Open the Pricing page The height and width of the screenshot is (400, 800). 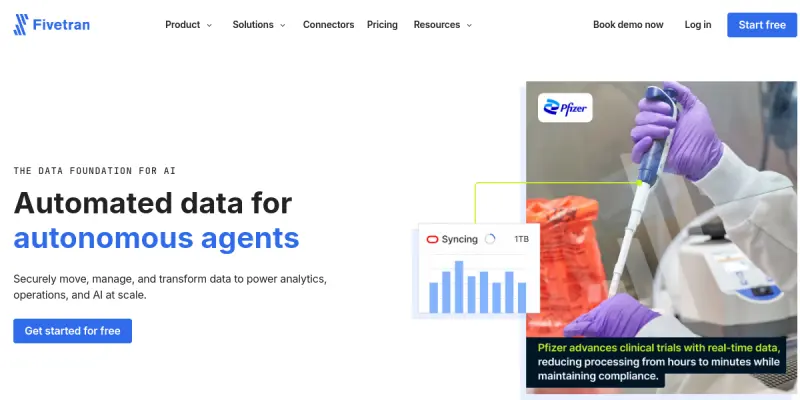[x=382, y=24]
